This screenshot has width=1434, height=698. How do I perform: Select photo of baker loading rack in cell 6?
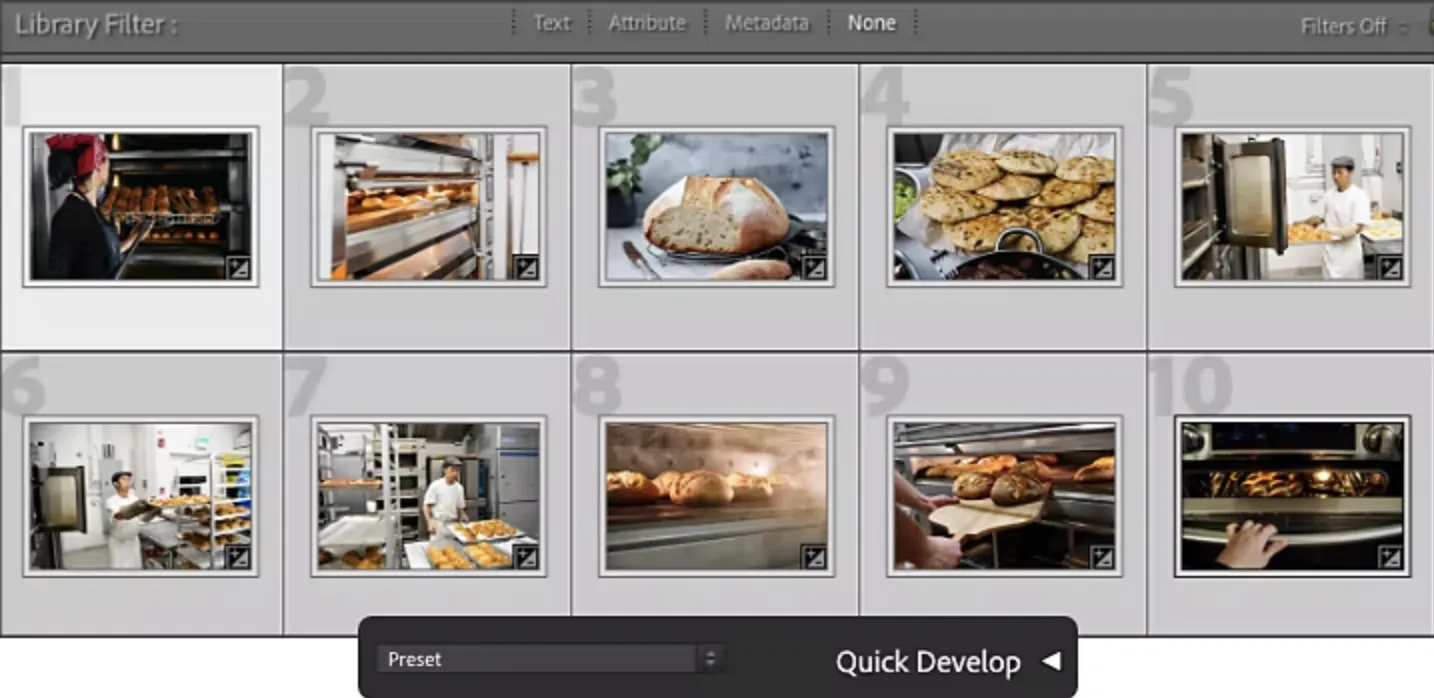140,496
